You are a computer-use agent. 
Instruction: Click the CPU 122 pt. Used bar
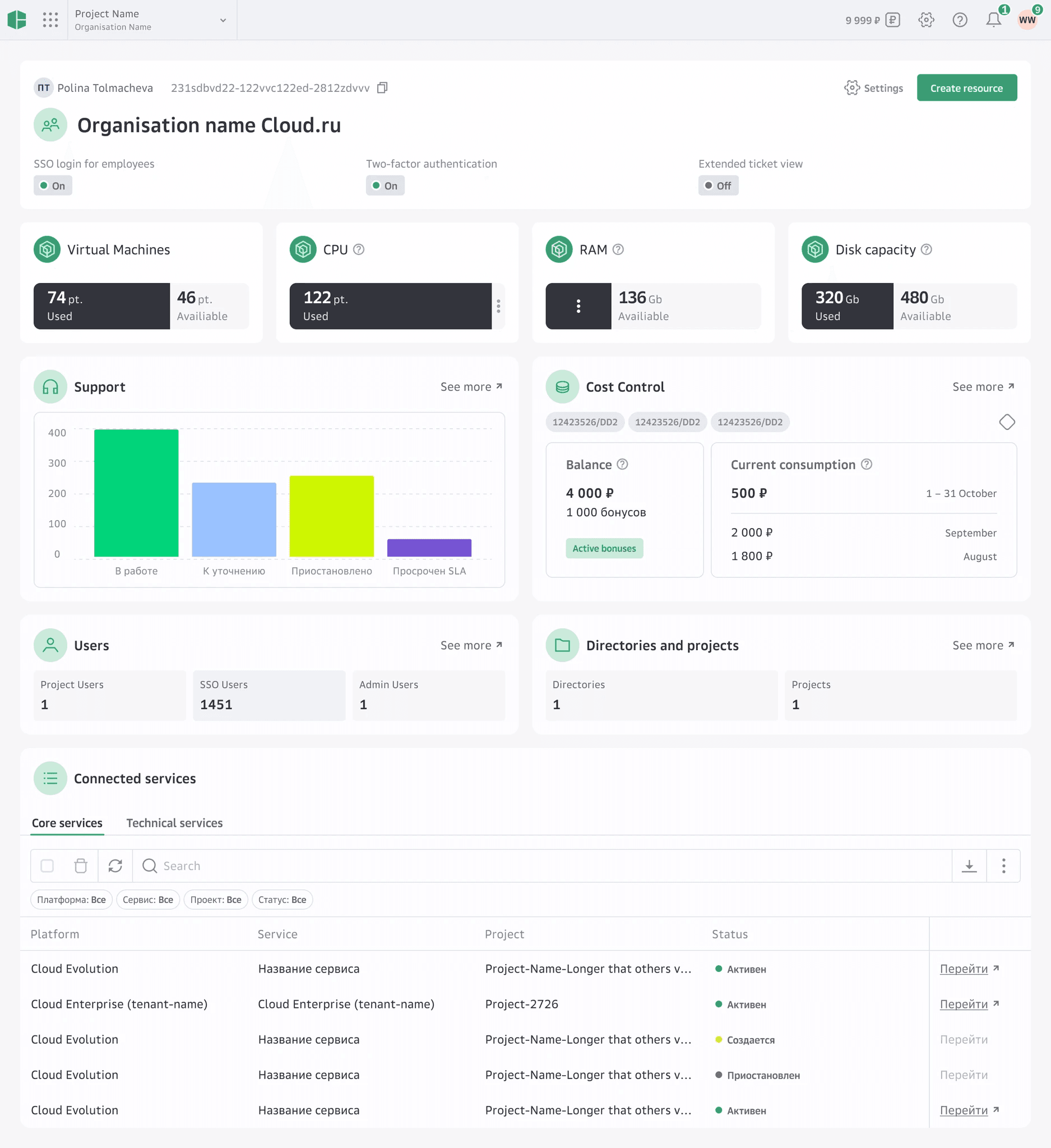click(x=391, y=307)
